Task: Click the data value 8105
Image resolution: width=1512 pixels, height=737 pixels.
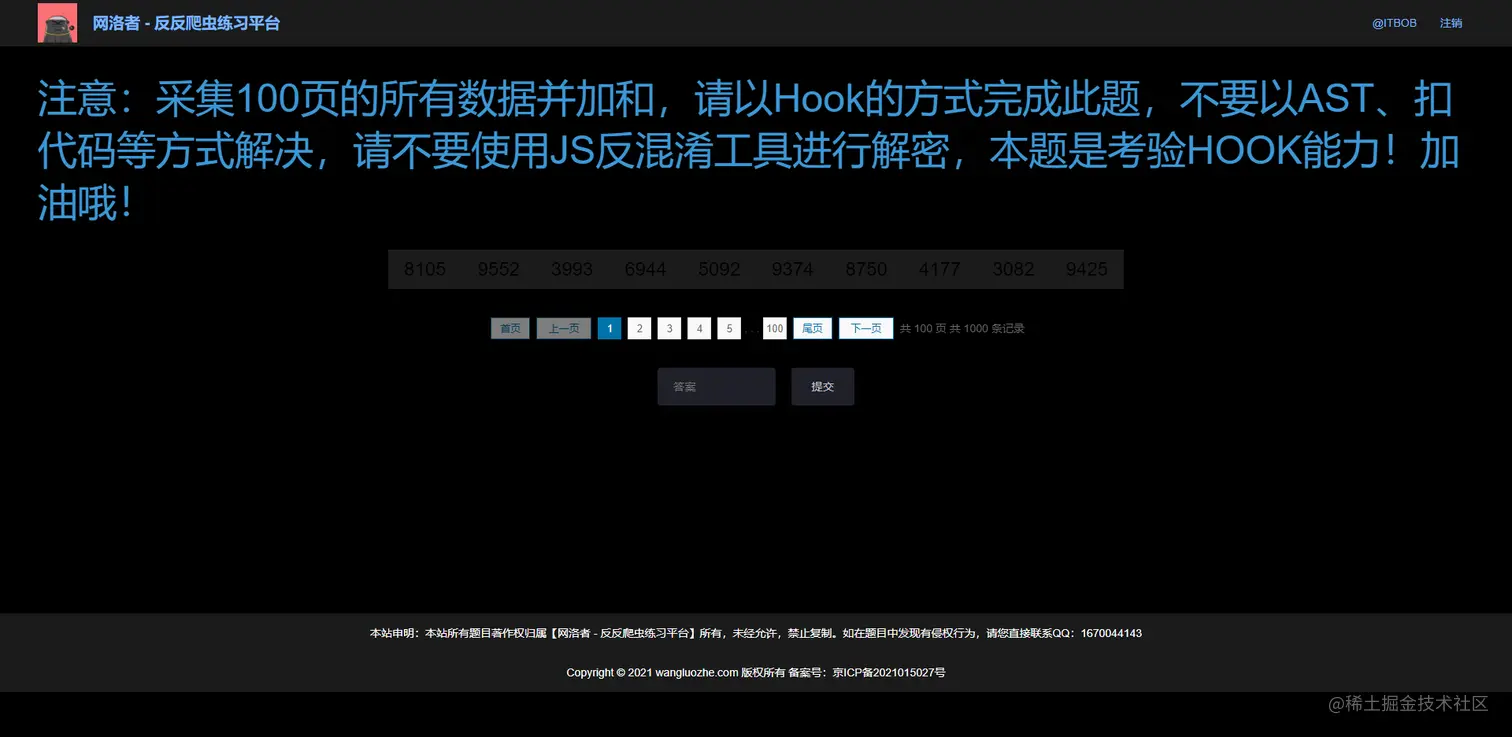Action: 425,269
